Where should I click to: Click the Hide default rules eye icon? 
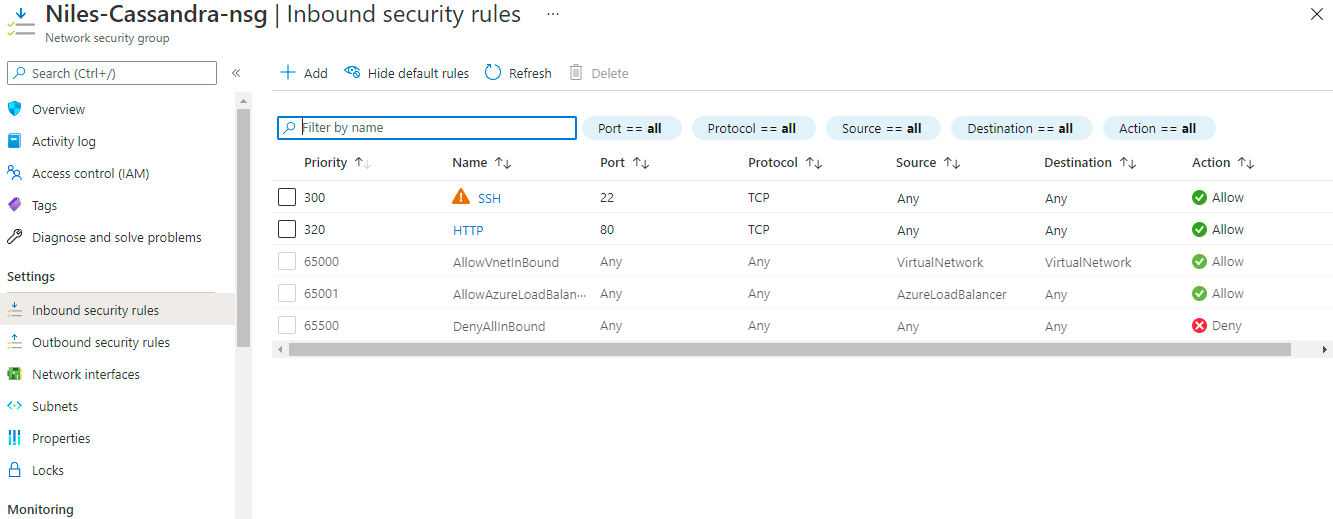352,73
